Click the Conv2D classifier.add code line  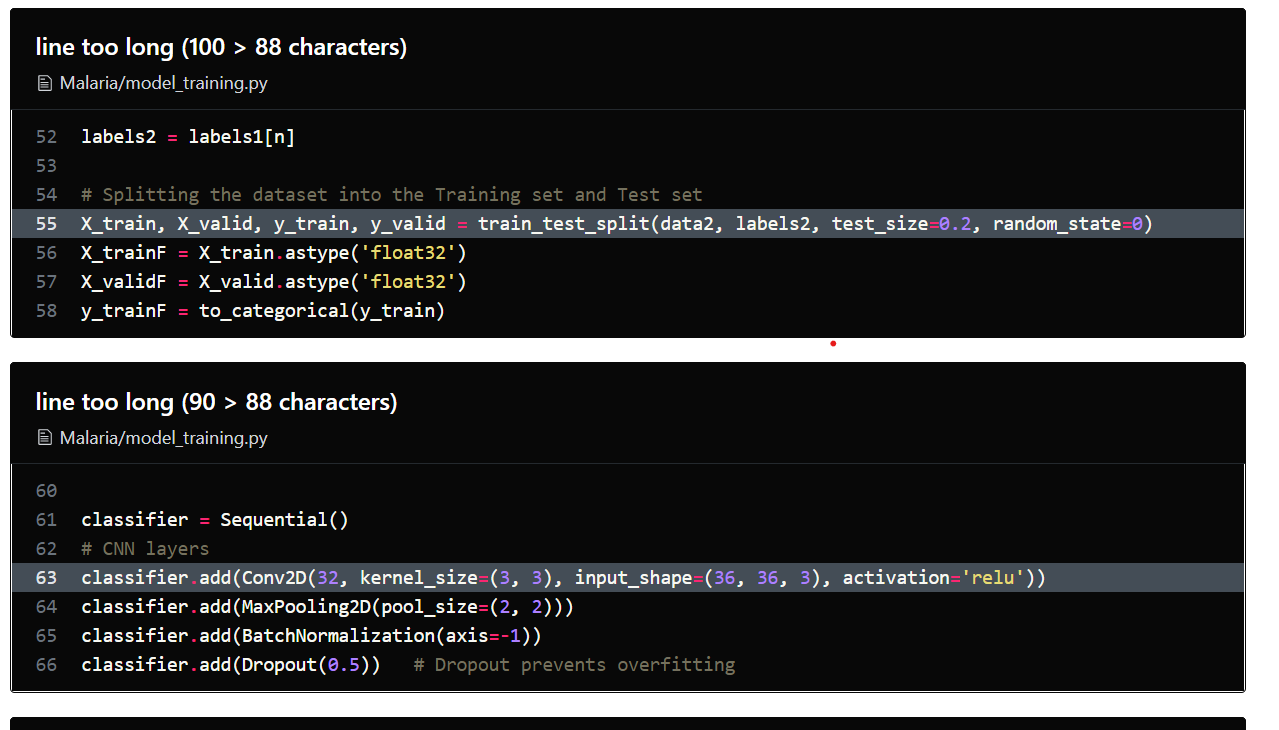(x=564, y=578)
